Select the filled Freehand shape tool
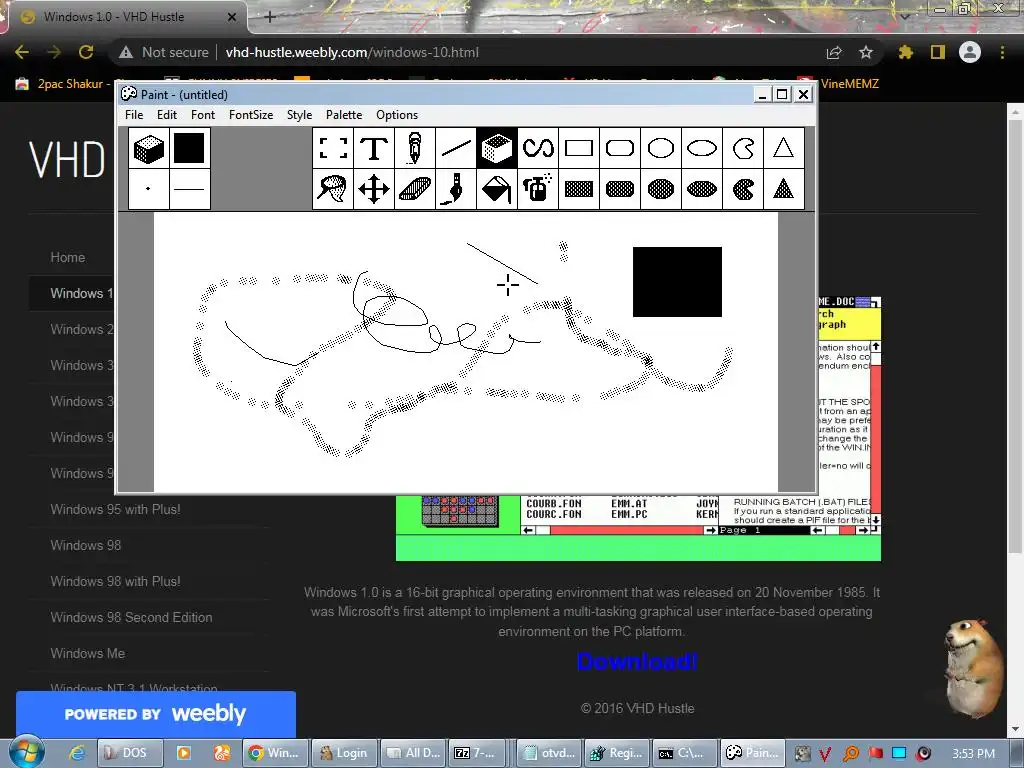Image resolution: width=1024 pixels, height=768 pixels. 743,189
